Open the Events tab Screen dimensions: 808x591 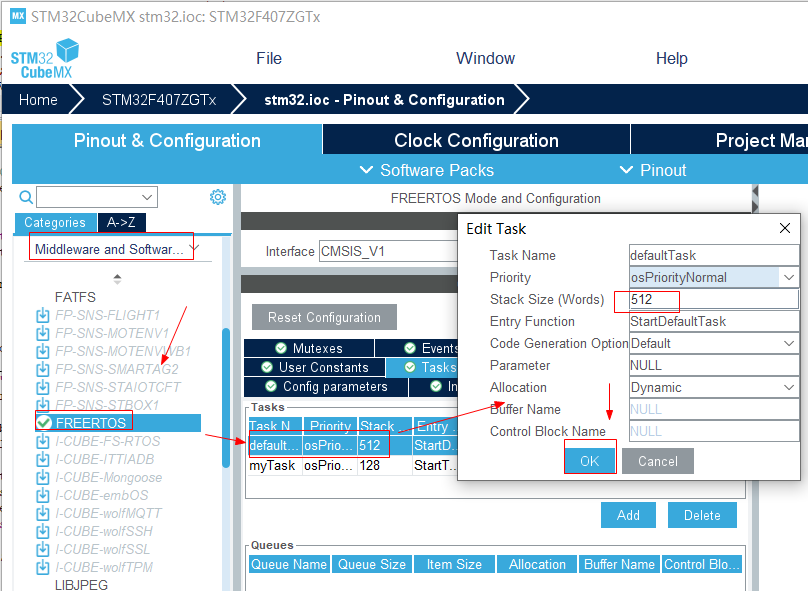[416, 348]
